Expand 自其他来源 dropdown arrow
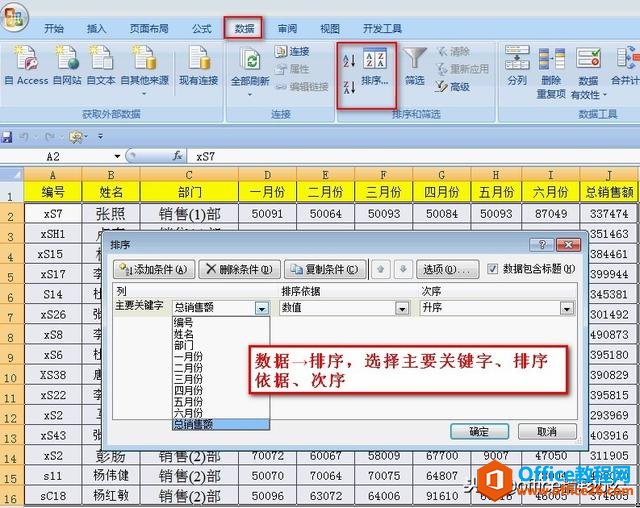The height and width of the screenshot is (508, 640). (144, 94)
